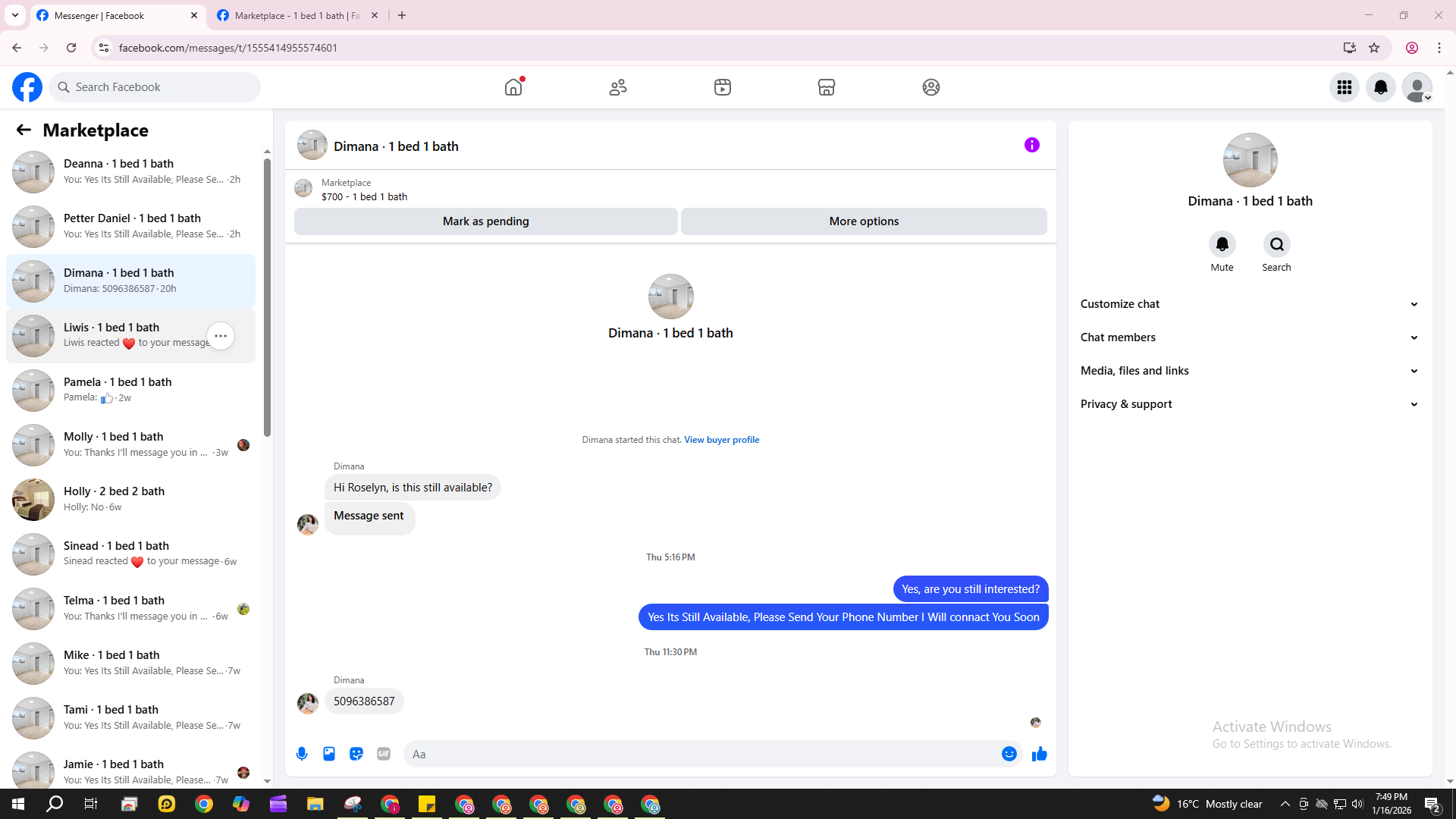Click the Aa message input field
The height and width of the screenshot is (819, 1456).
point(698,754)
